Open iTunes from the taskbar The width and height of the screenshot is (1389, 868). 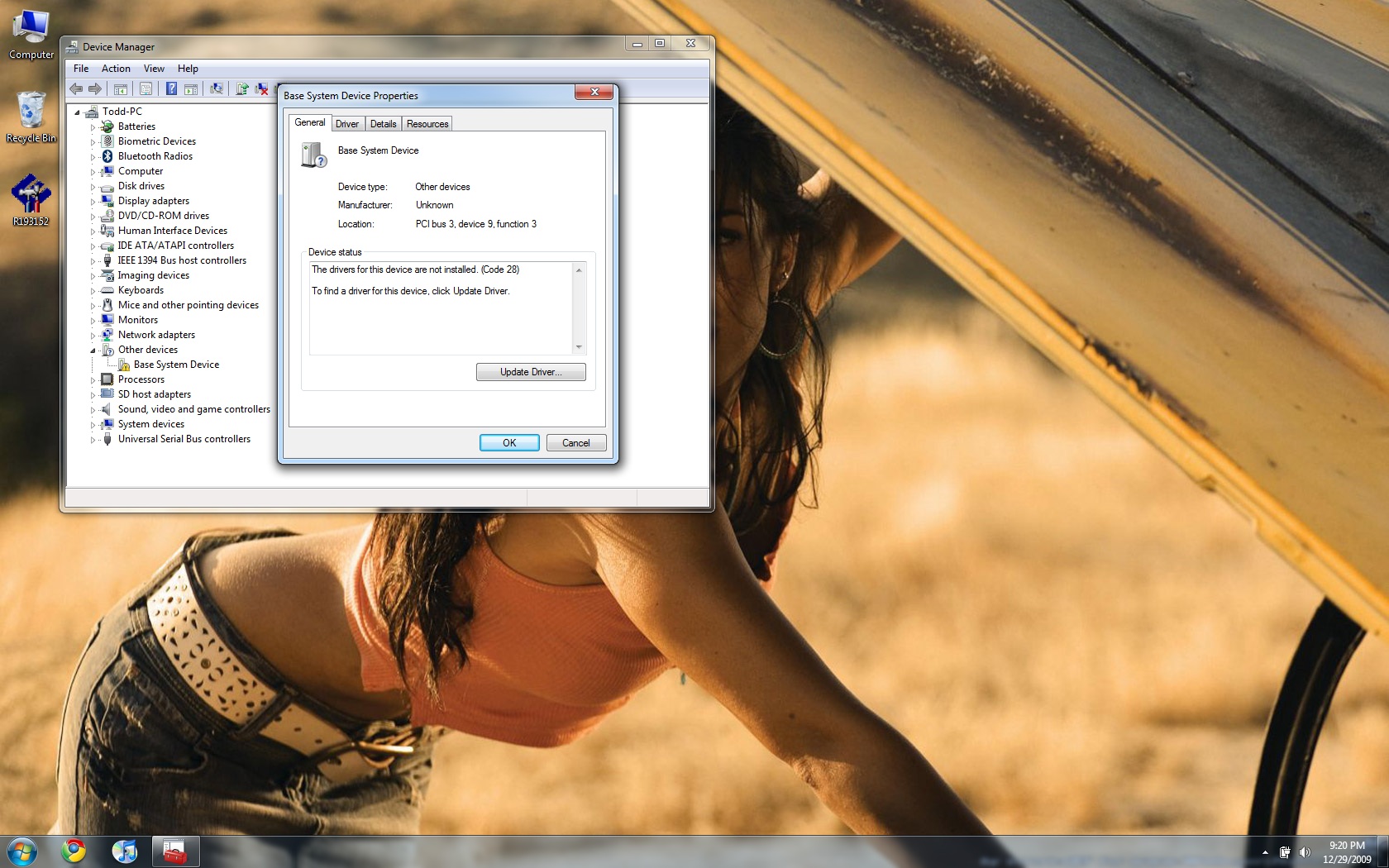click(x=125, y=851)
